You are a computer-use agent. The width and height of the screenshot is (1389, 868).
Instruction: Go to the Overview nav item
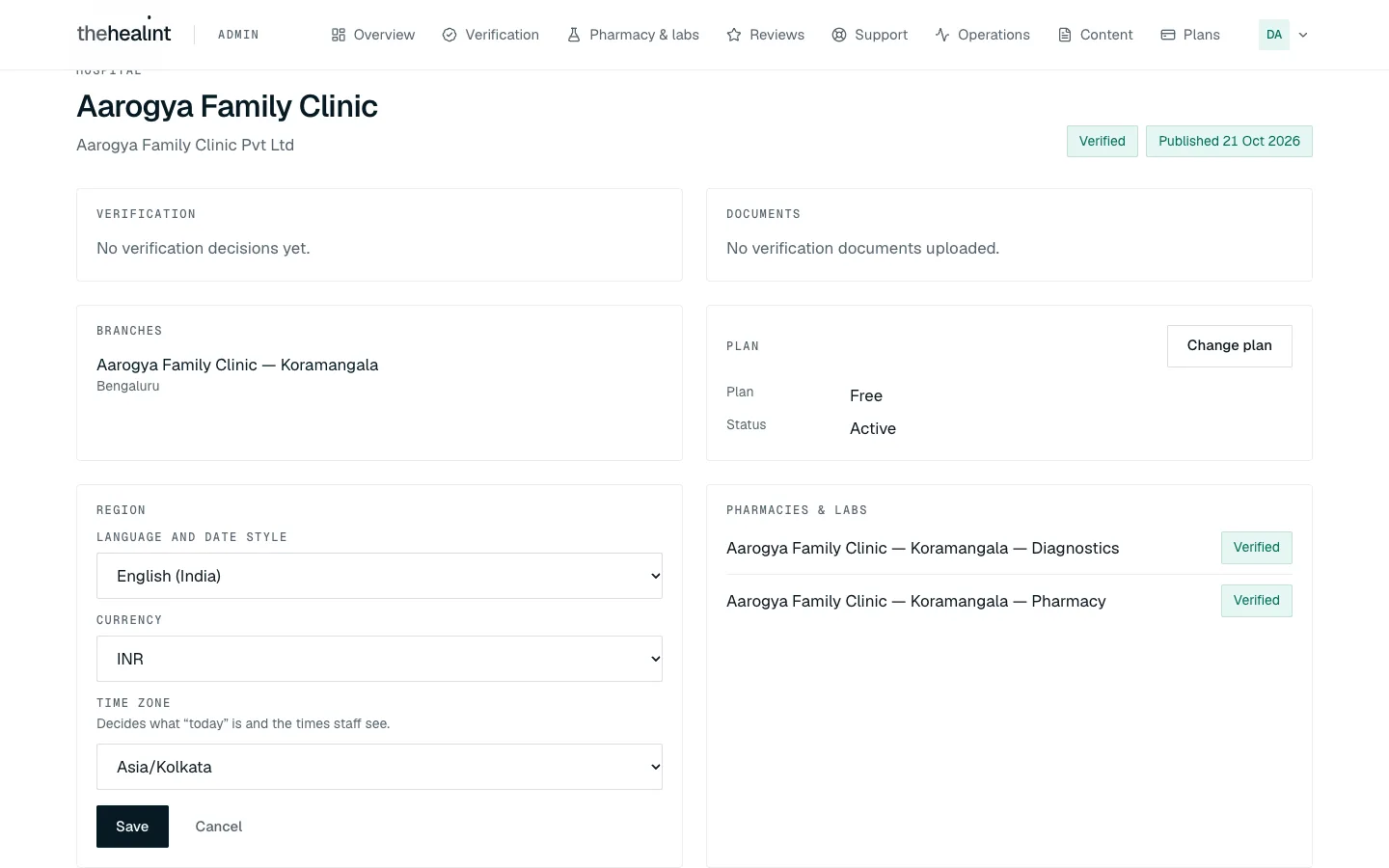point(373,35)
